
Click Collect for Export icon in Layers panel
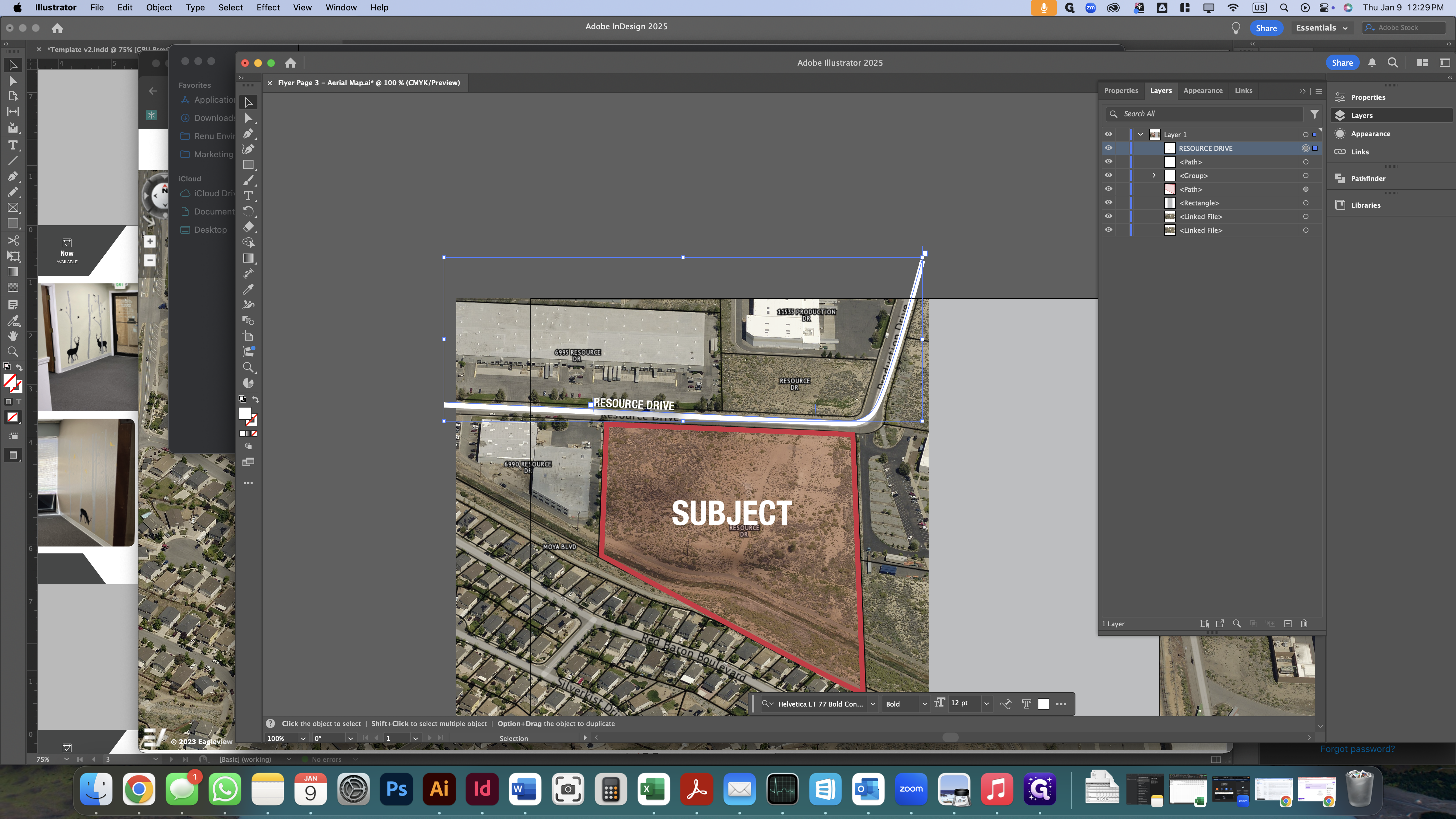point(1220,623)
